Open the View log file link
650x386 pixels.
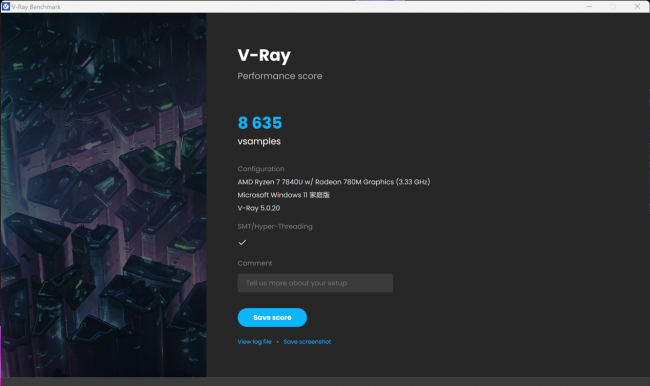point(255,342)
